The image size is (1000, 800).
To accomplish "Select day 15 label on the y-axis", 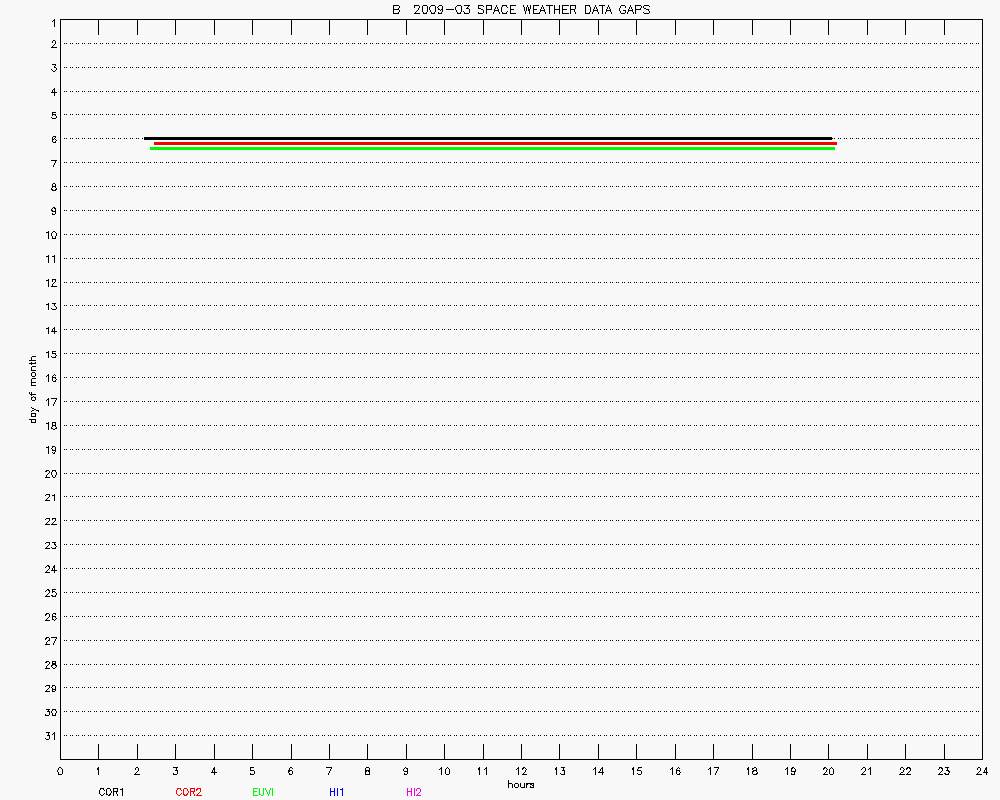I will [x=48, y=355].
